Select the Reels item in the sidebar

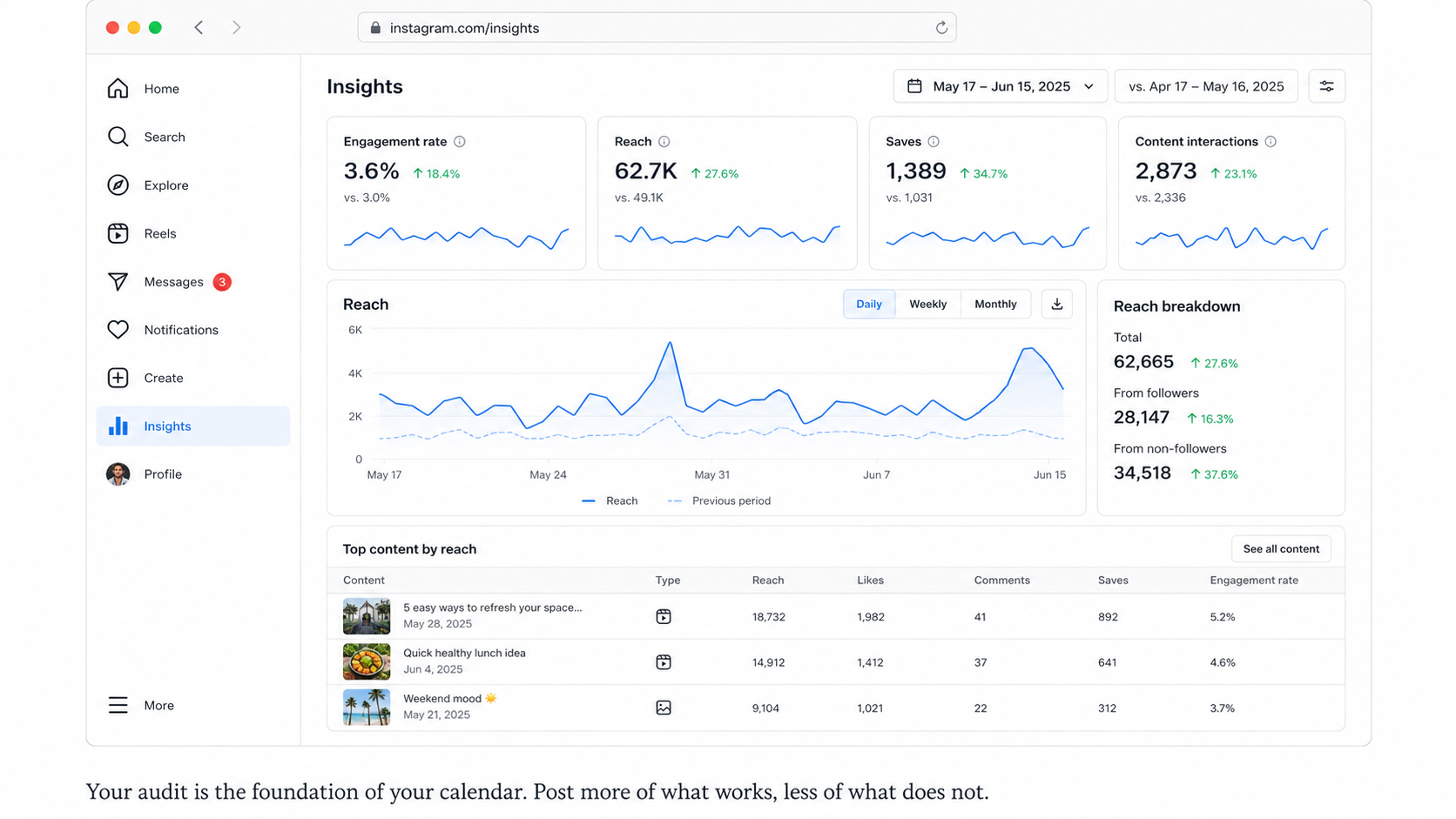pyautogui.click(x=193, y=233)
